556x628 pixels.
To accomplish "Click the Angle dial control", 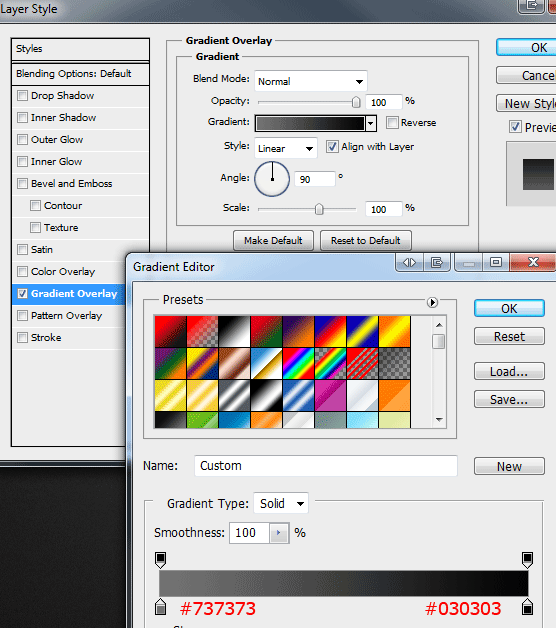I will tap(272, 179).
